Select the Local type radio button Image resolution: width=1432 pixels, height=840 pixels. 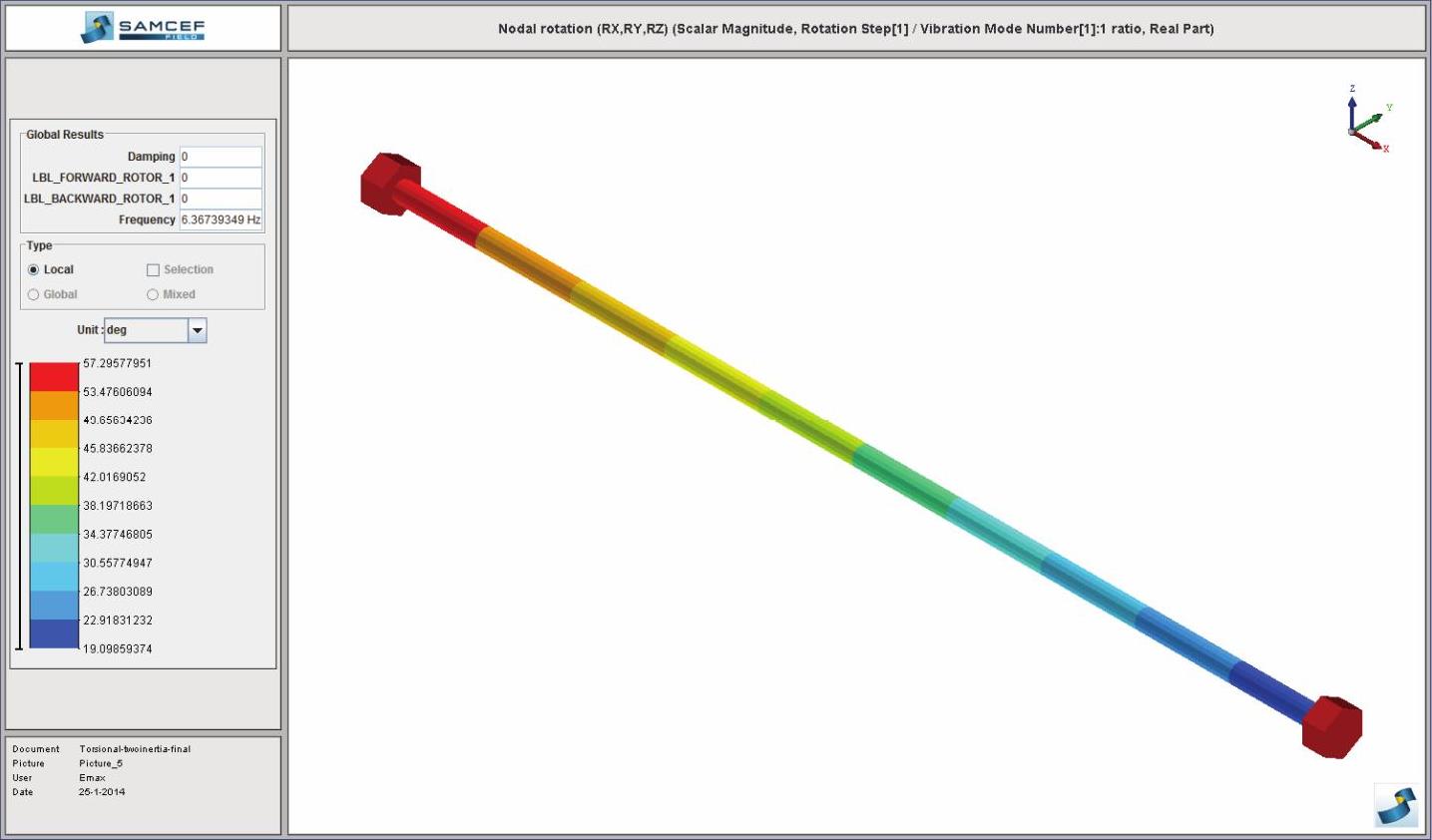34,269
